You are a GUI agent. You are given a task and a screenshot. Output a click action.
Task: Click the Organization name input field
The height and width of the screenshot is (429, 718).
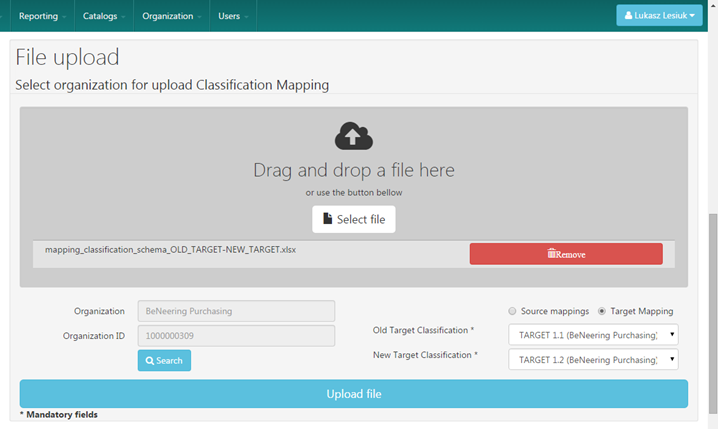[x=235, y=311]
